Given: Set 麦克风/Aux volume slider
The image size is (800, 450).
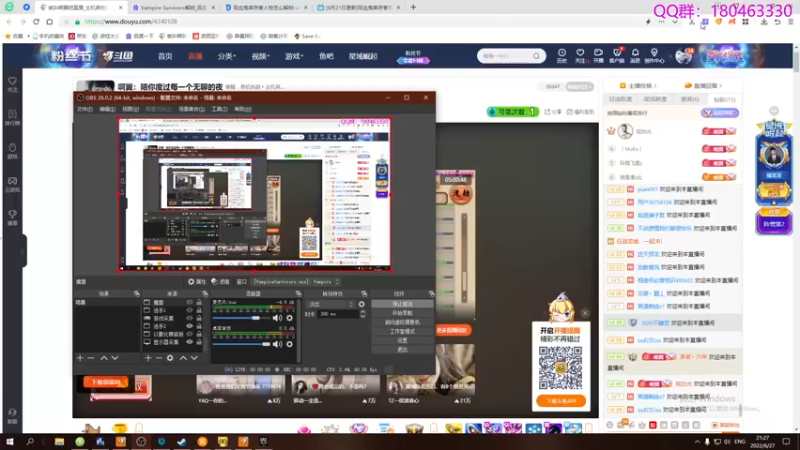Looking at the screenshot, I should 241,318.
